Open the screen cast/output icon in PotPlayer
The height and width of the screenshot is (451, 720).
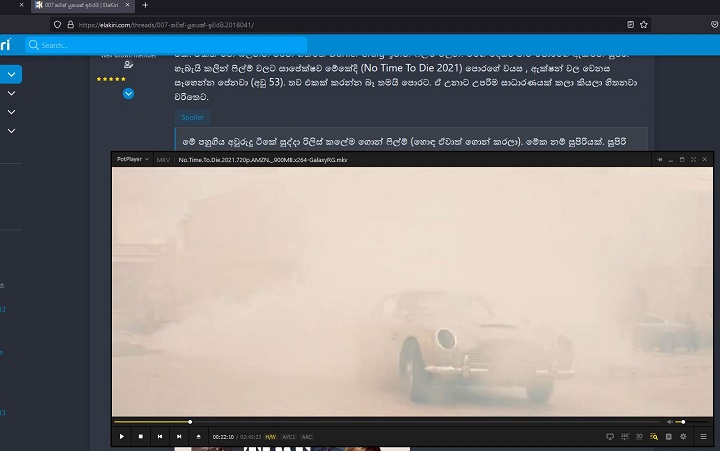610,437
